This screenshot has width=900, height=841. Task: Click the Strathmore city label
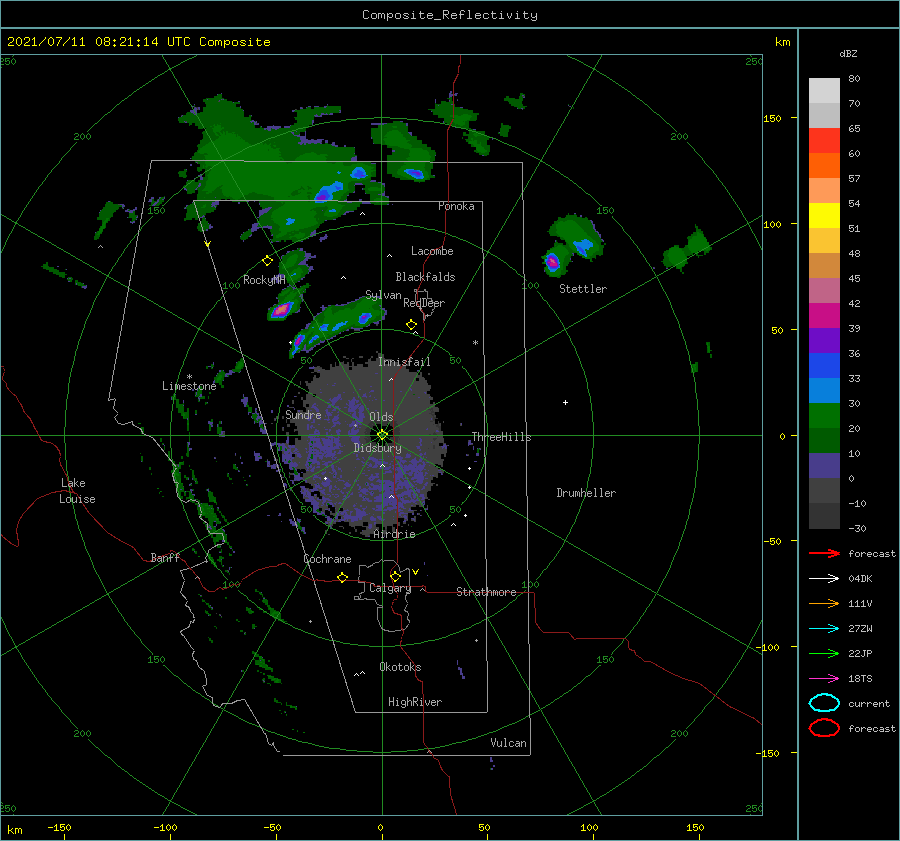486,592
